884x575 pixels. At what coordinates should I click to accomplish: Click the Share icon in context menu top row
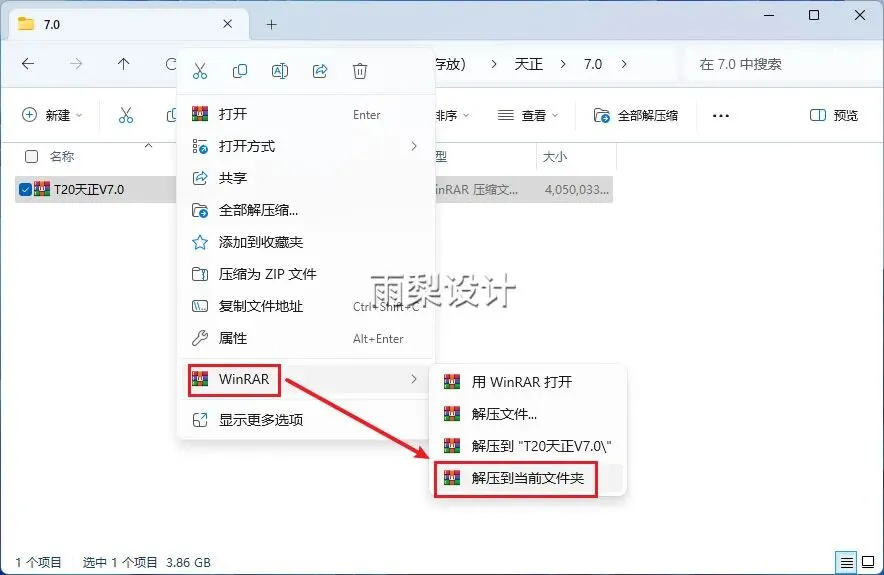(320, 71)
